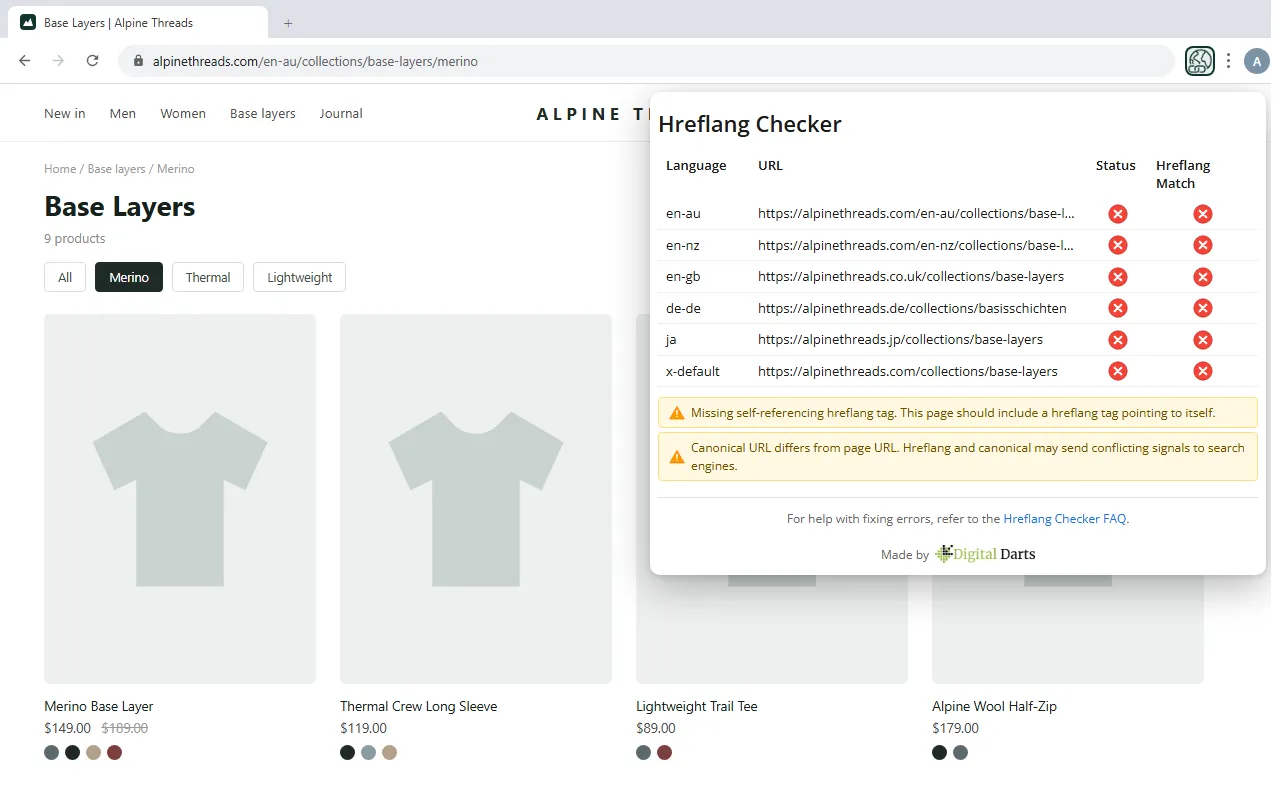Open the Journal navigation item
This screenshot has width=1280, height=800.
[x=341, y=113]
